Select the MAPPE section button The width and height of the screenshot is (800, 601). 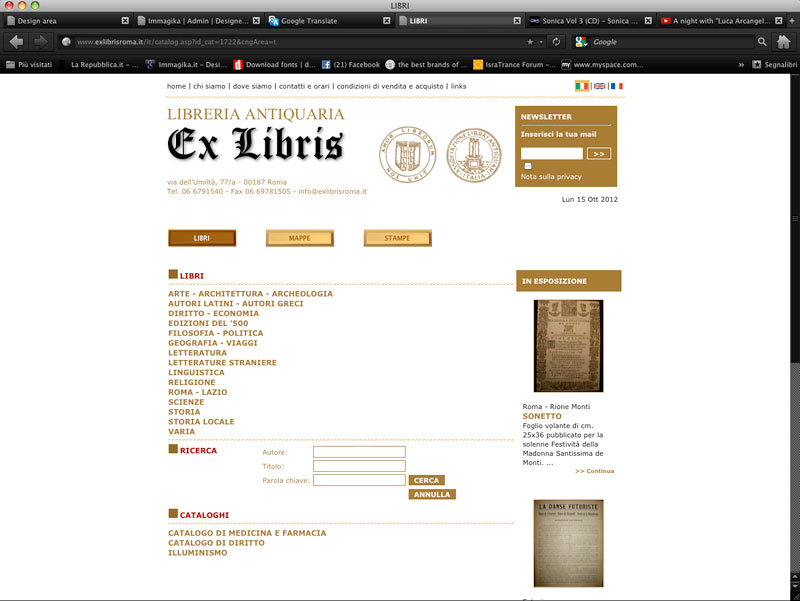300,238
